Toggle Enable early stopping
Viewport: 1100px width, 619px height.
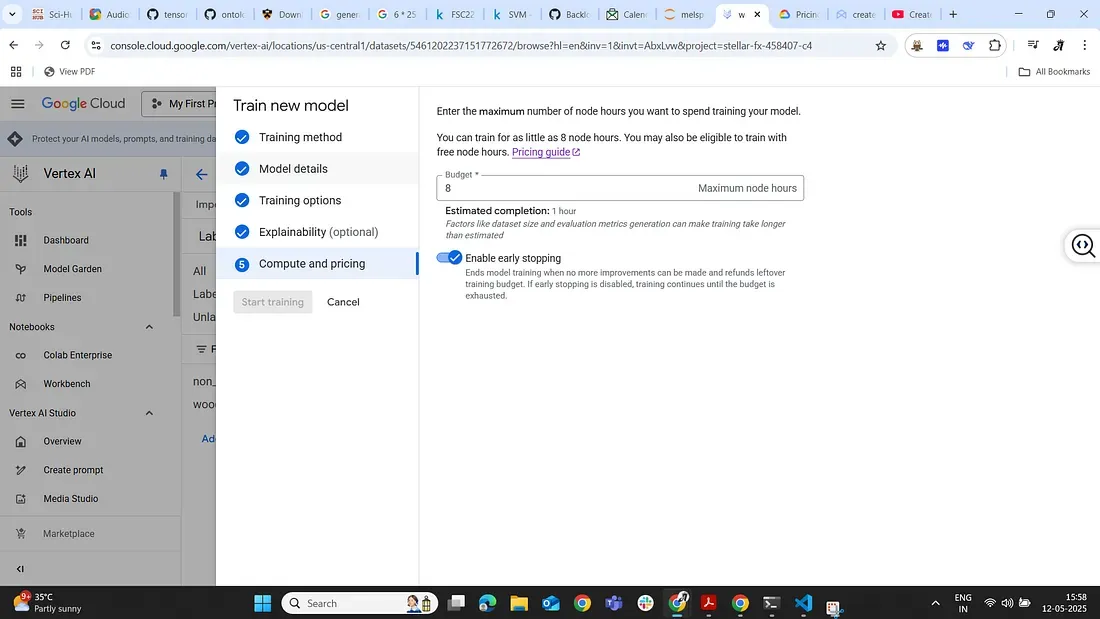point(449,257)
